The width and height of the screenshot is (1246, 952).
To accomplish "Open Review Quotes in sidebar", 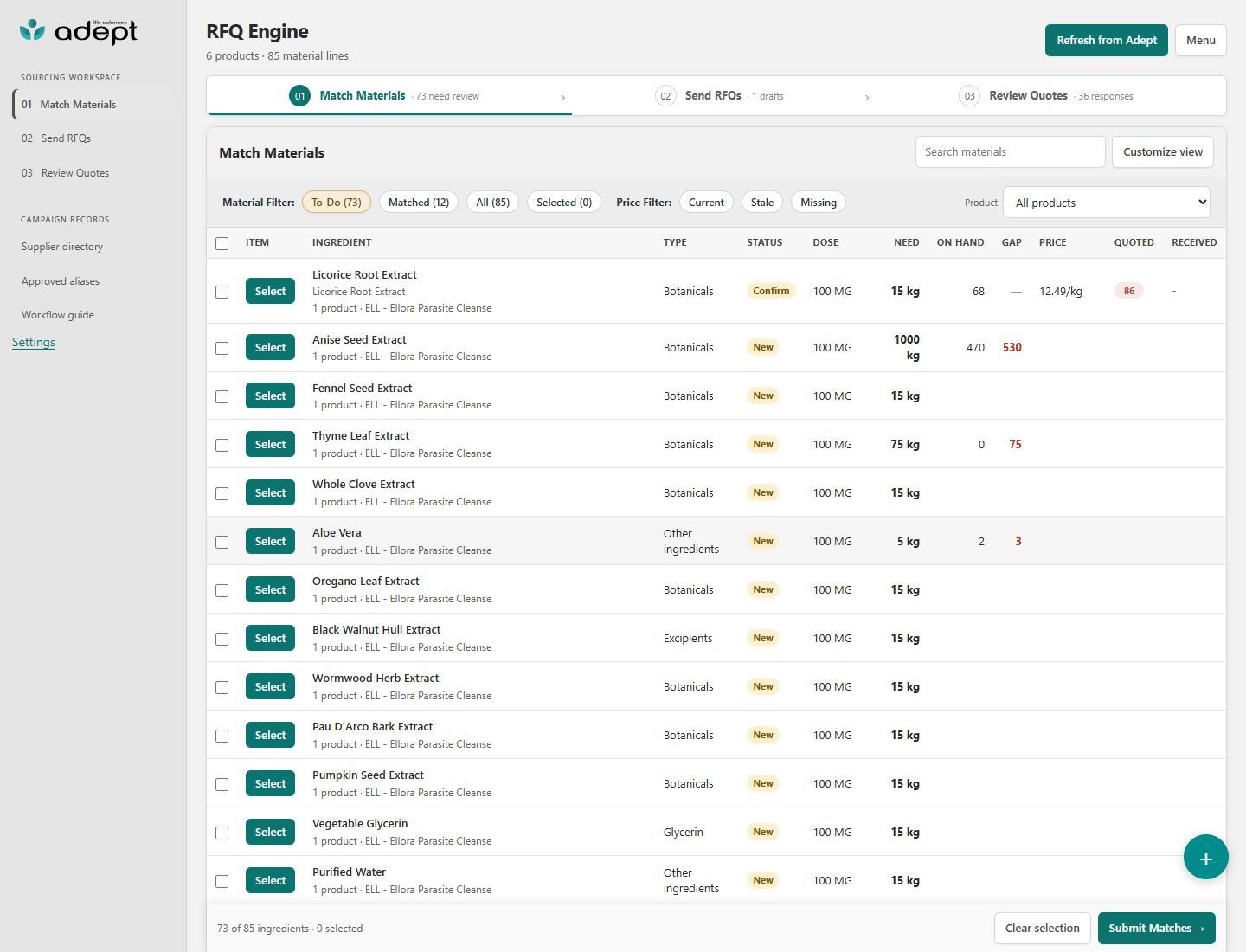I will (x=93, y=173).
